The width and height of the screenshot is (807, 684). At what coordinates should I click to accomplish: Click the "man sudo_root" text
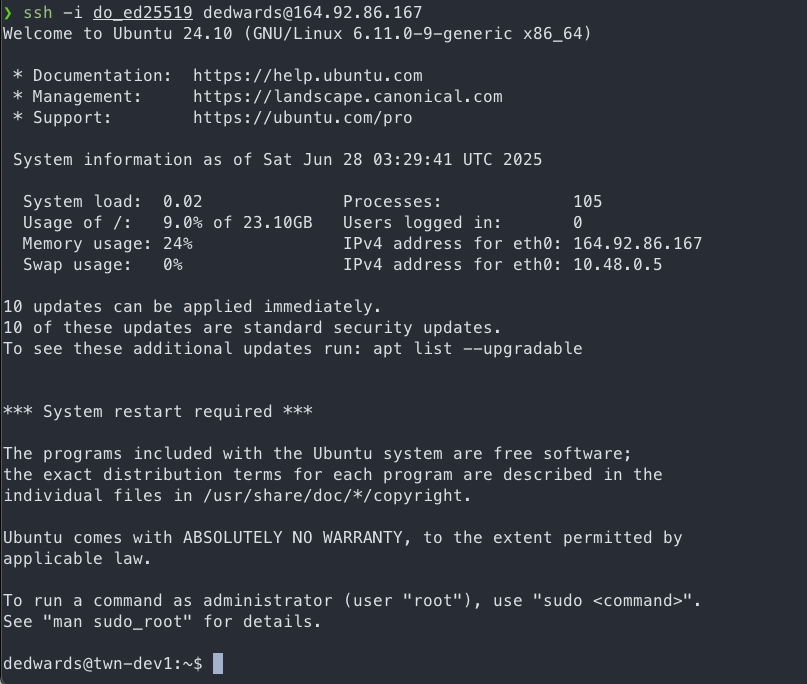[x=118, y=622]
